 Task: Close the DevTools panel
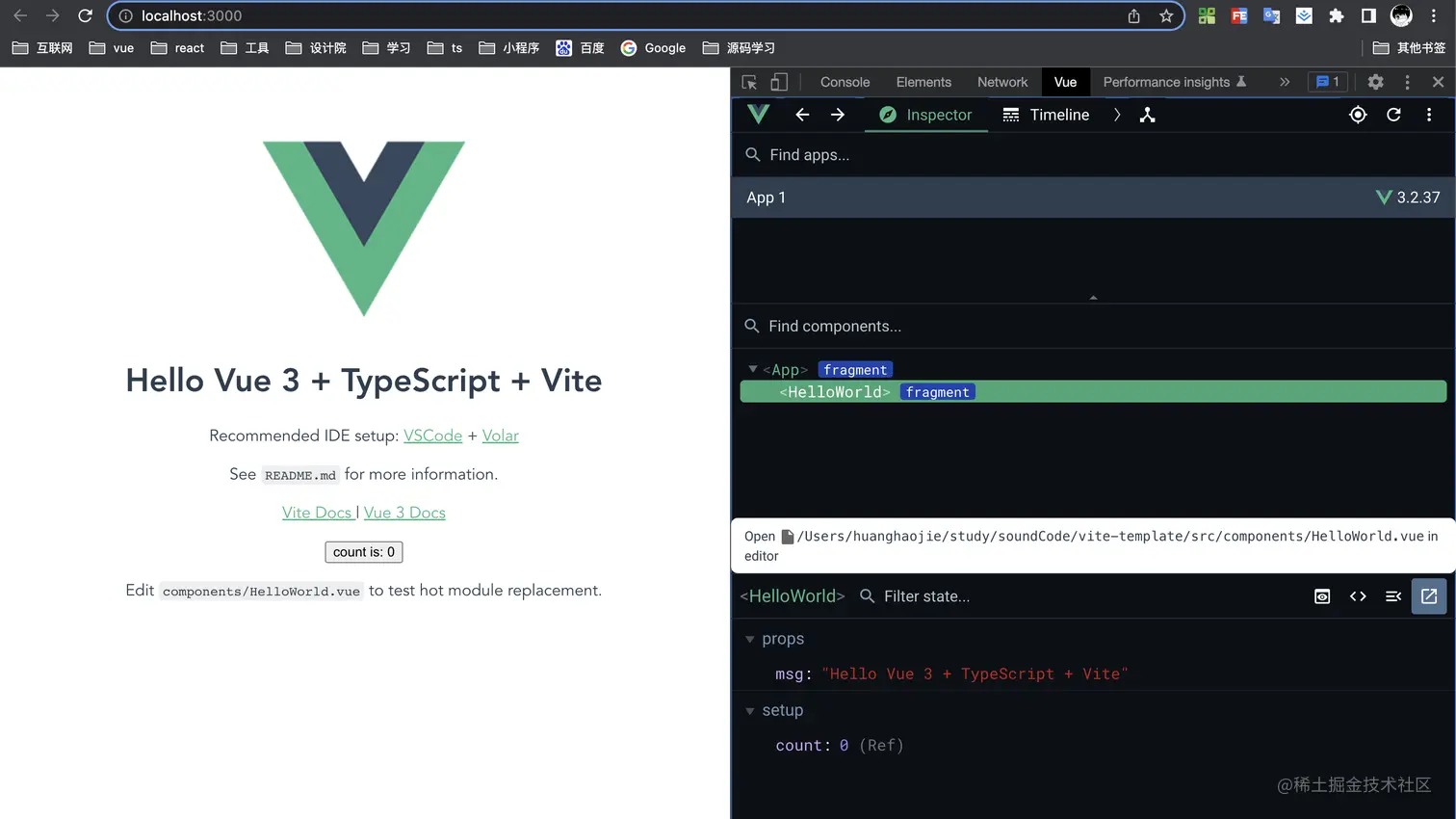click(x=1438, y=82)
